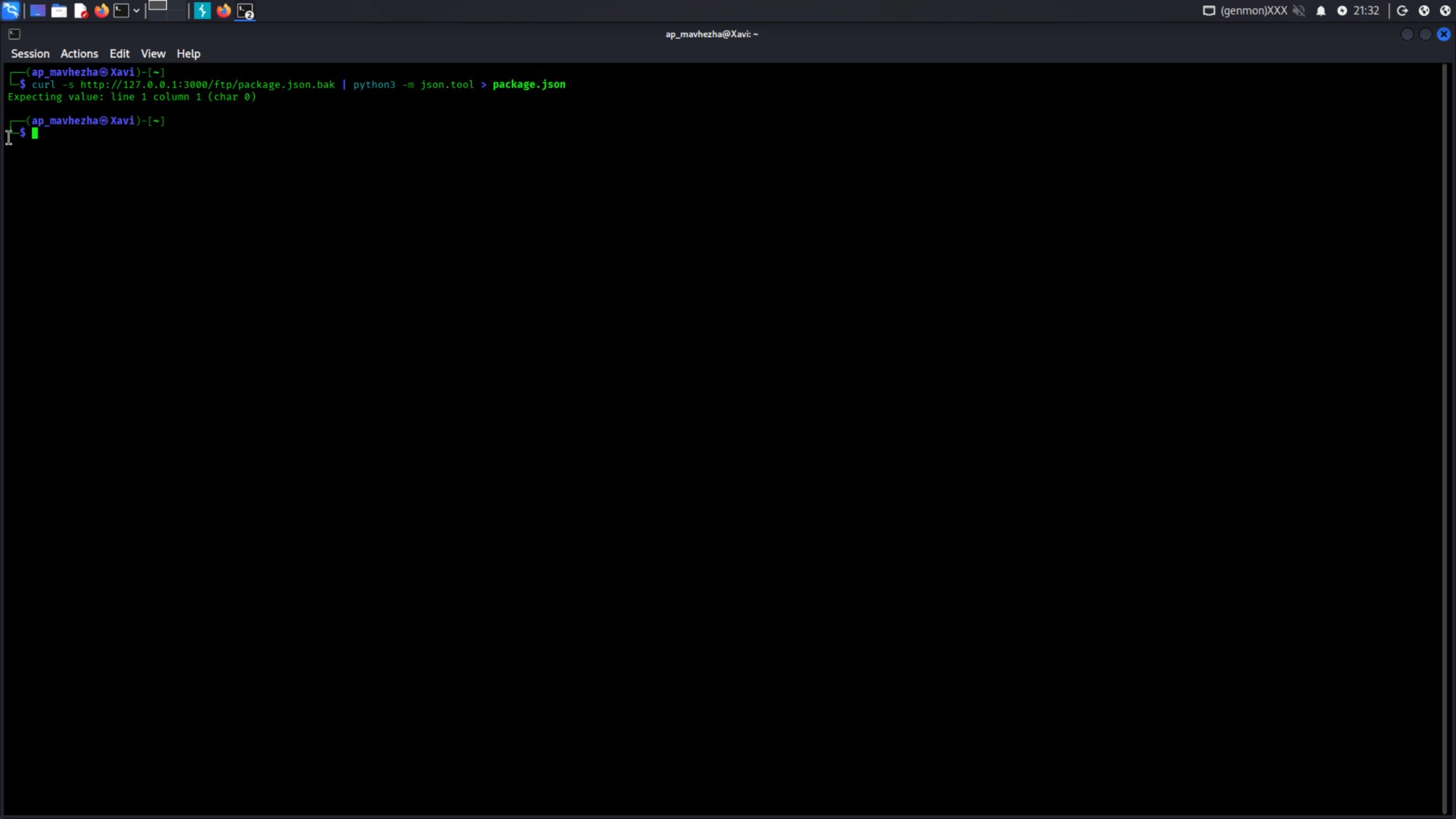Launch the text editor from panel
1456x819 pixels.
pos(80,11)
